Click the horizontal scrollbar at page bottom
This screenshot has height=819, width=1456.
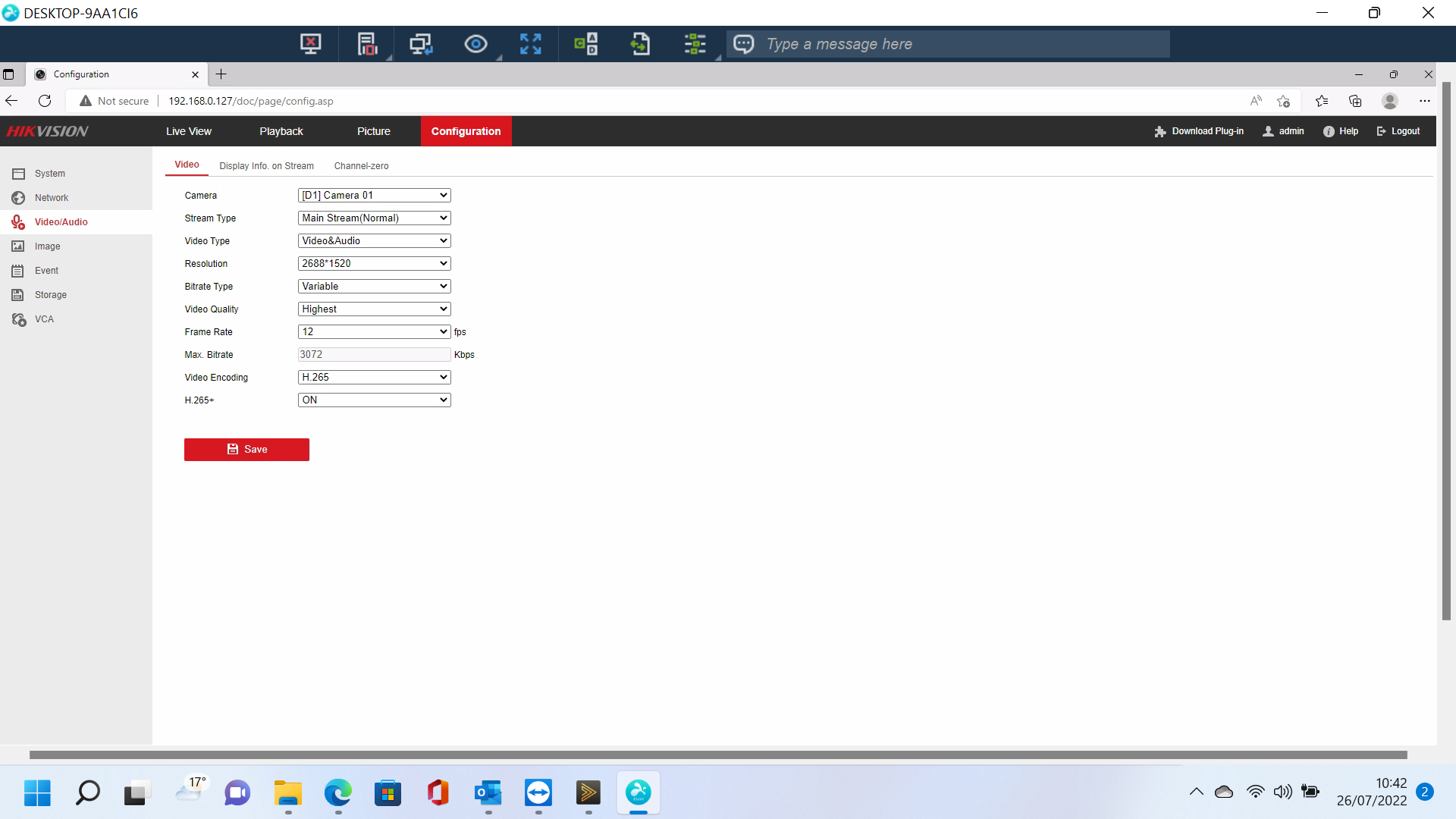pos(717,755)
